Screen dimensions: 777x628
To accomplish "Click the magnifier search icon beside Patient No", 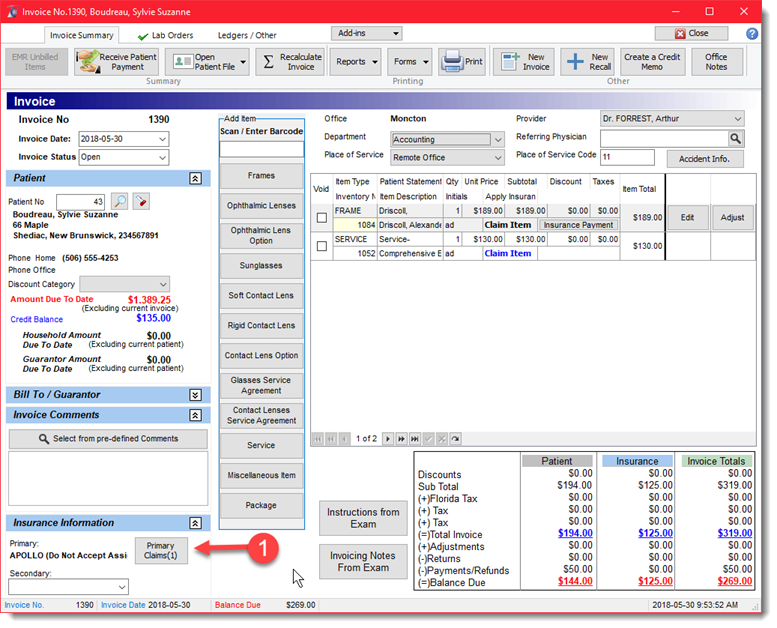I will (x=119, y=203).
